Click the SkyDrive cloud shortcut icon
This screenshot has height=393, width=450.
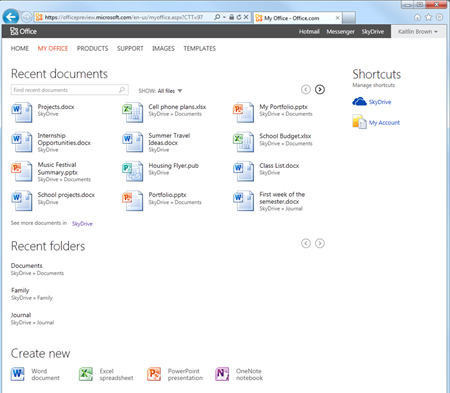pyautogui.click(x=359, y=101)
